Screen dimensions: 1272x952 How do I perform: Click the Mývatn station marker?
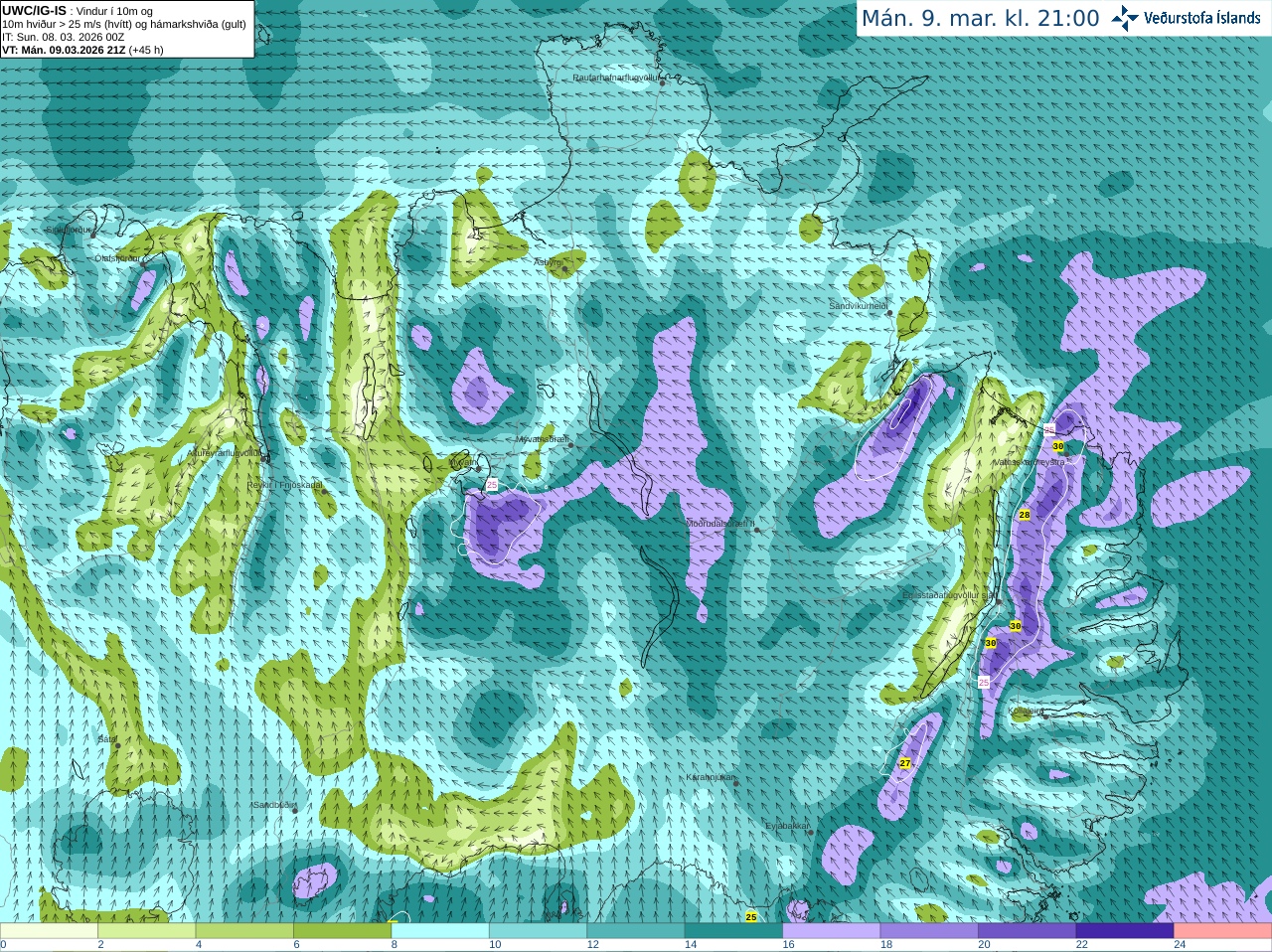tap(478, 468)
